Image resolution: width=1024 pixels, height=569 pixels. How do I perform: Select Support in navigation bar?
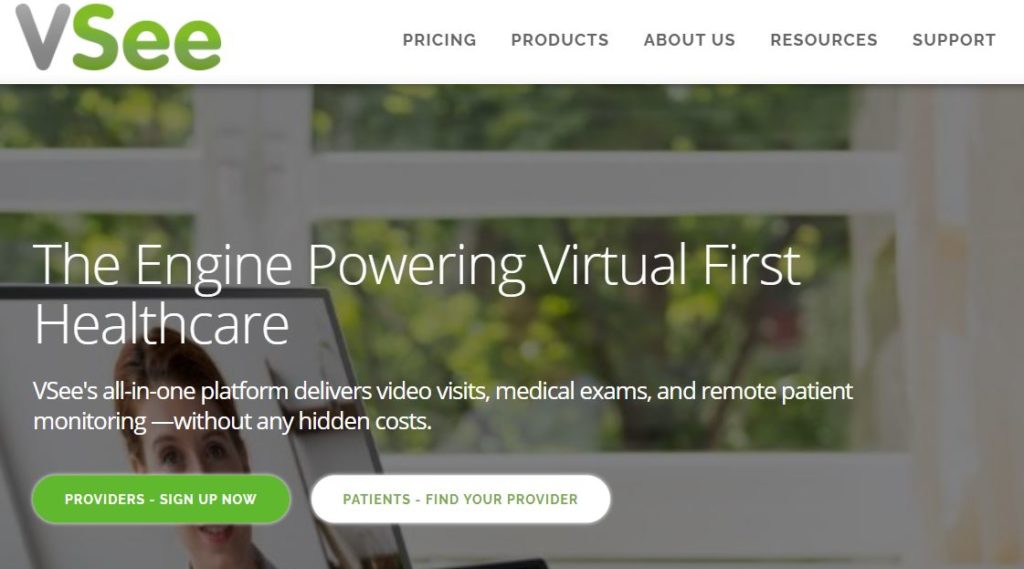(x=954, y=40)
